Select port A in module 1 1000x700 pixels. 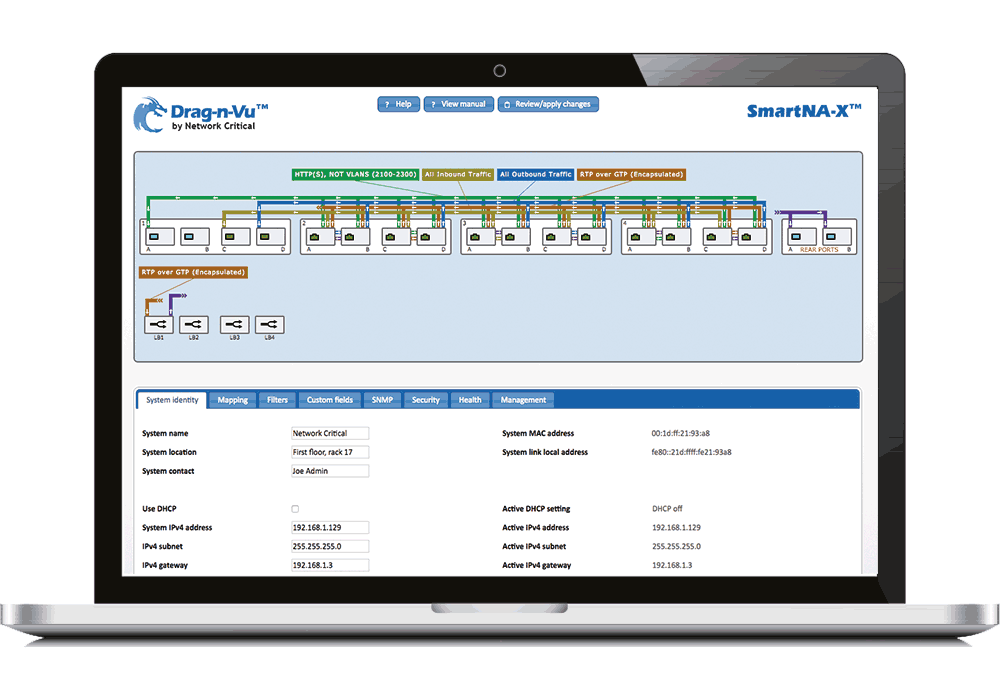(159, 237)
